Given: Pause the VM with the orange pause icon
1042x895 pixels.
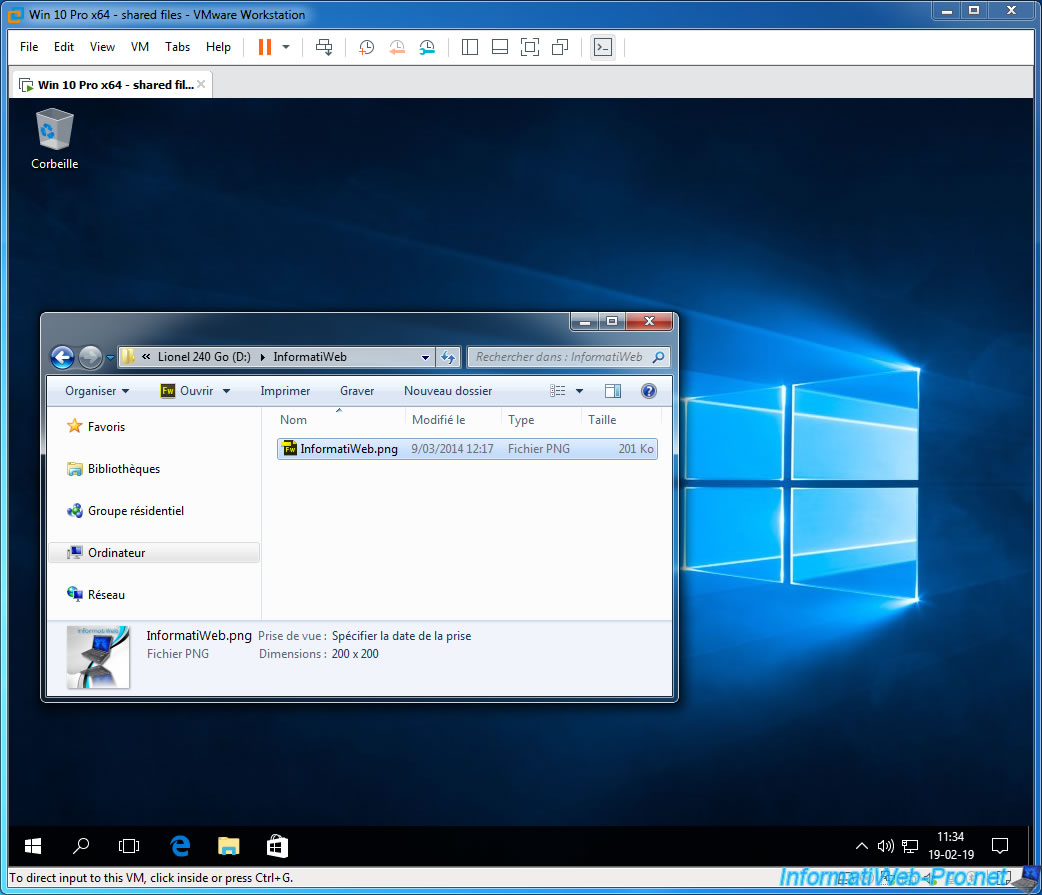Looking at the screenshot, I should pos(264,47).
